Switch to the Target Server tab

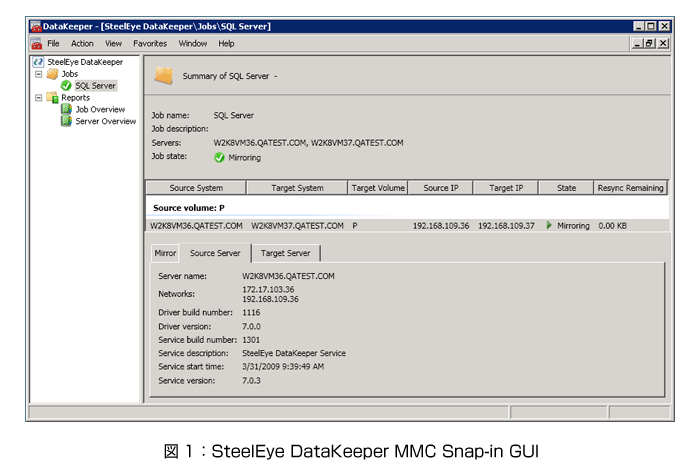coord(286,254)
